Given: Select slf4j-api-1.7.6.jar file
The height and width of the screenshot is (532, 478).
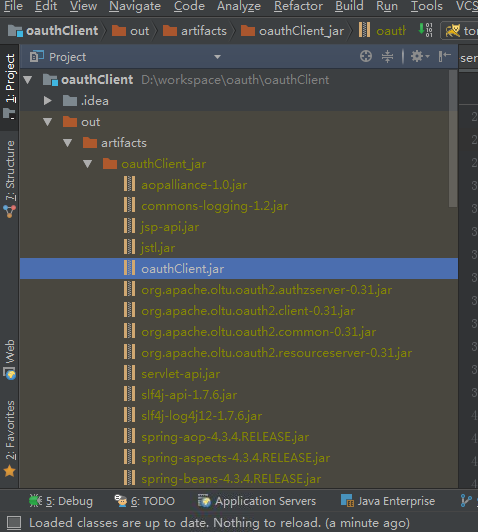Looking at the screenshot, I should [189, 395].
